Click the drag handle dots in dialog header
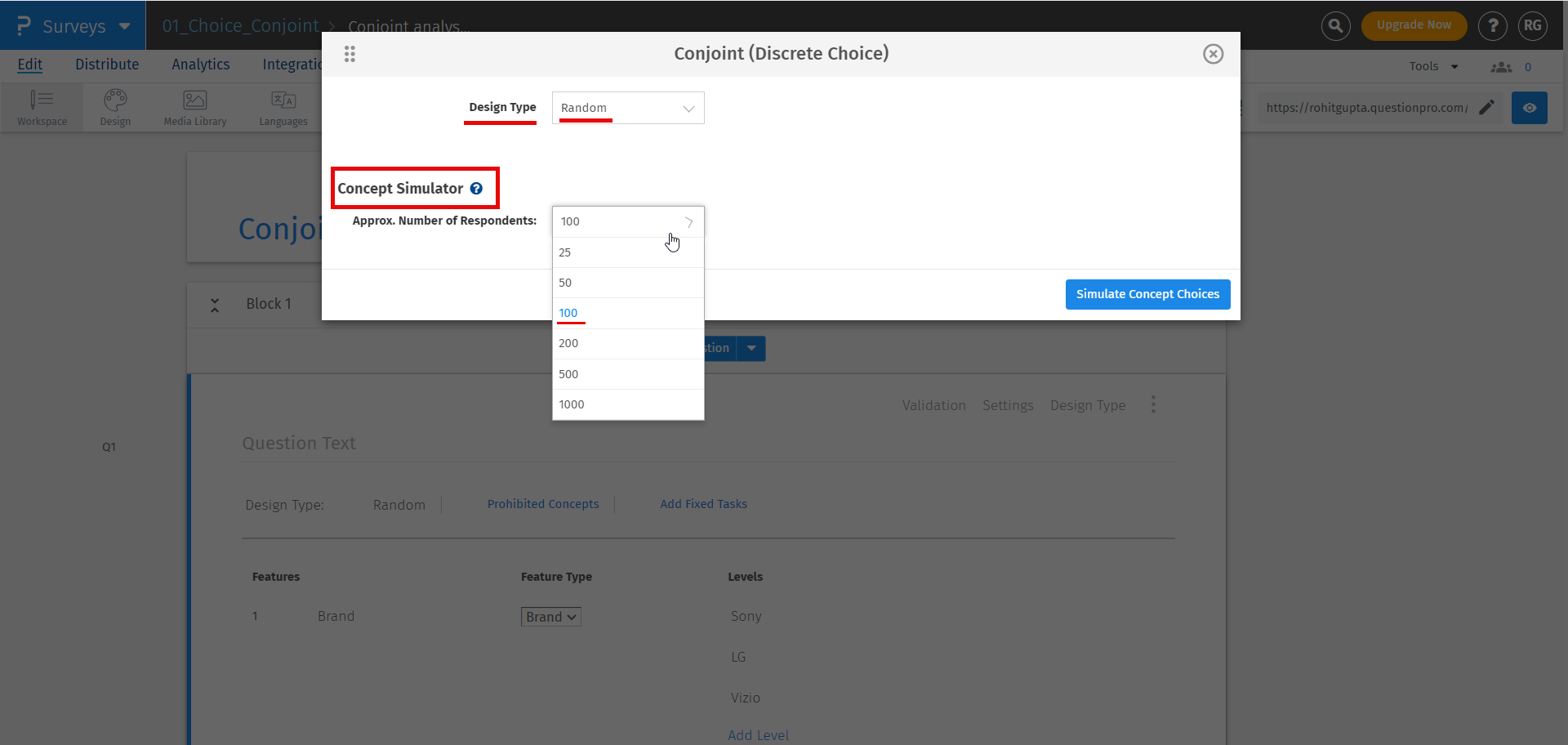This screenshot has height=745, width=1568. [350, 54]
